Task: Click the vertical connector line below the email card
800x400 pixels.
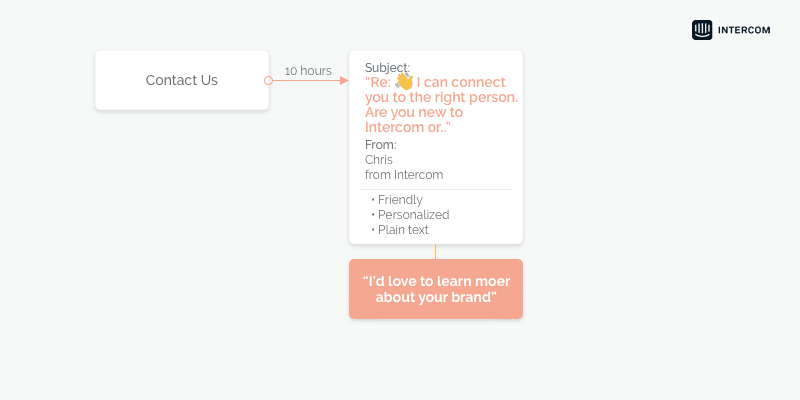Action: (x=436, y=252)
